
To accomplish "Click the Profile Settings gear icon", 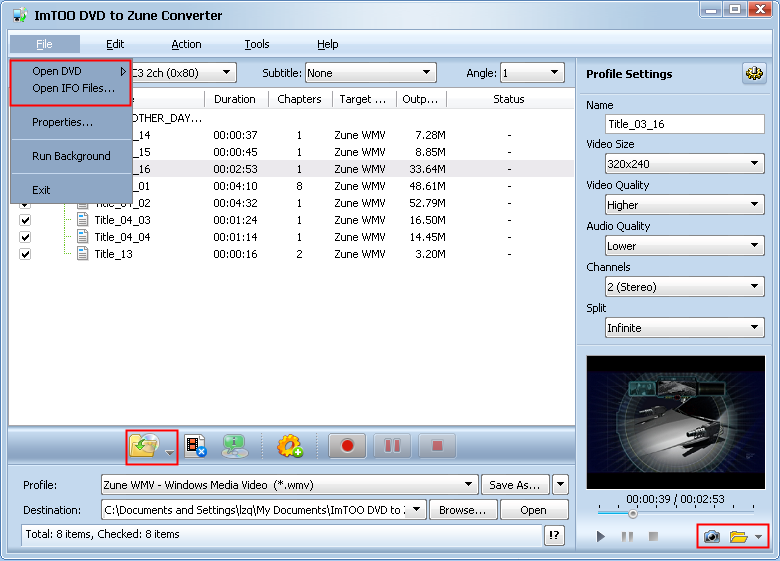I will coord(754,74).
